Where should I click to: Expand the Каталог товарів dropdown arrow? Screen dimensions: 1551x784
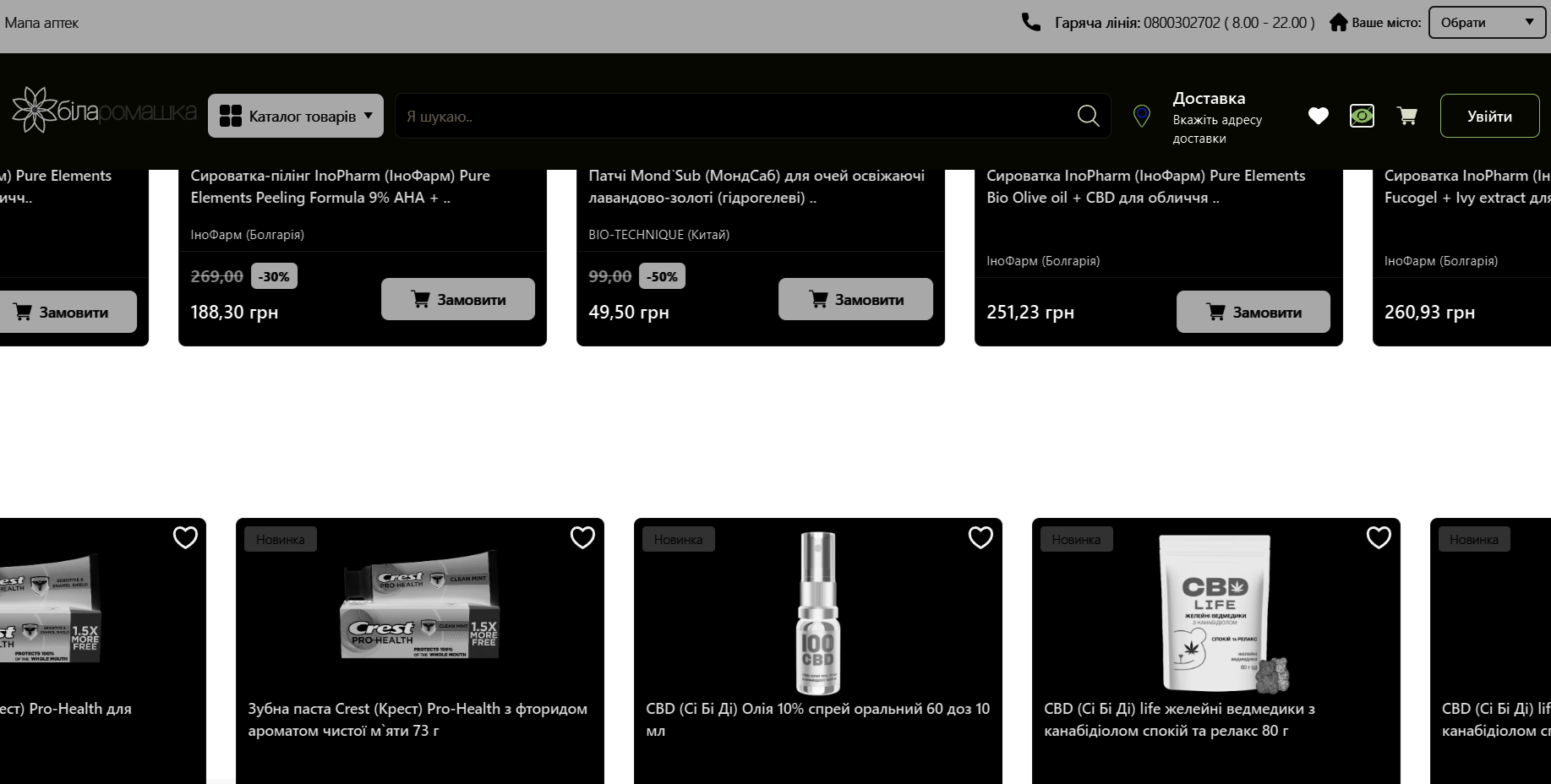point(369,116)
